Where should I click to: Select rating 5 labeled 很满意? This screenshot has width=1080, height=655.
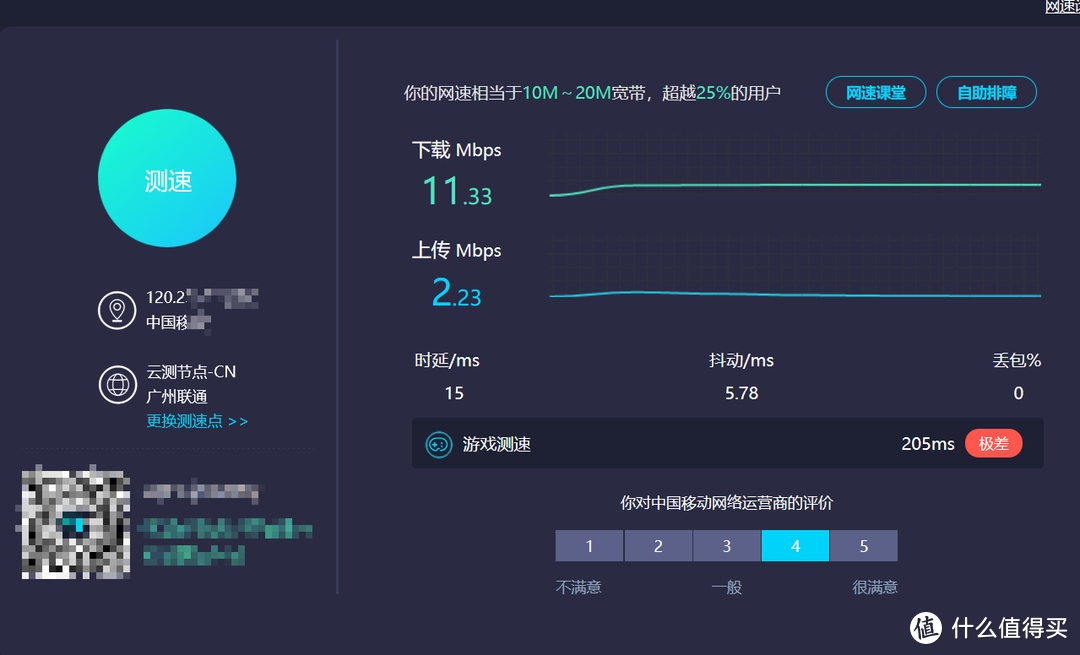tap(863, 545)
